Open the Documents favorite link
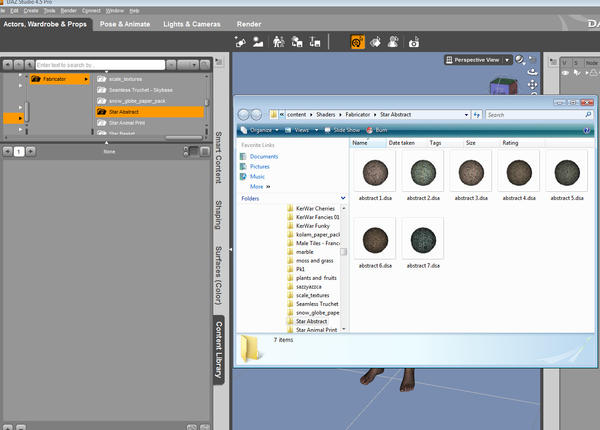This screenshot has width=600, height=430. tap(264, 156)
